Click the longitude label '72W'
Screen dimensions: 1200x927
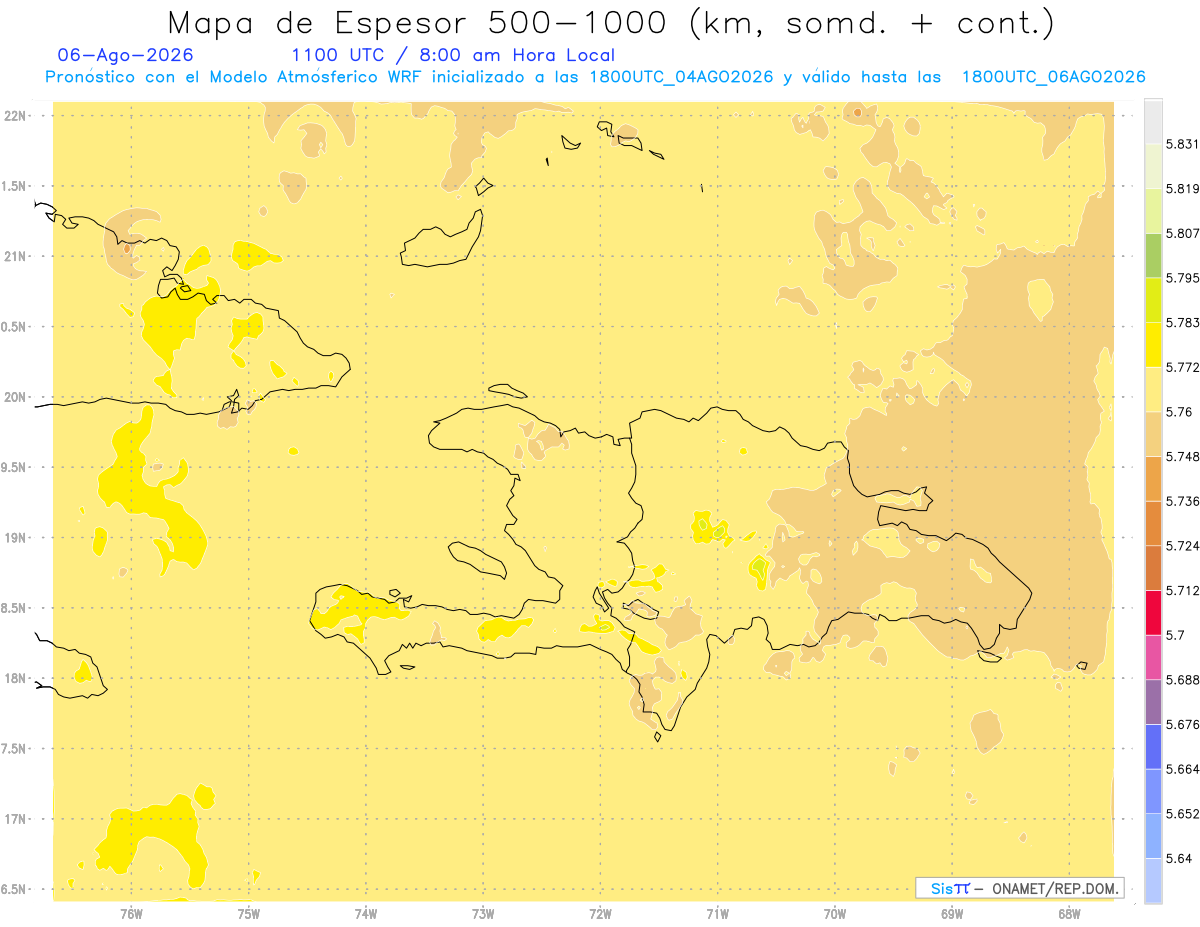coord(600,913)
